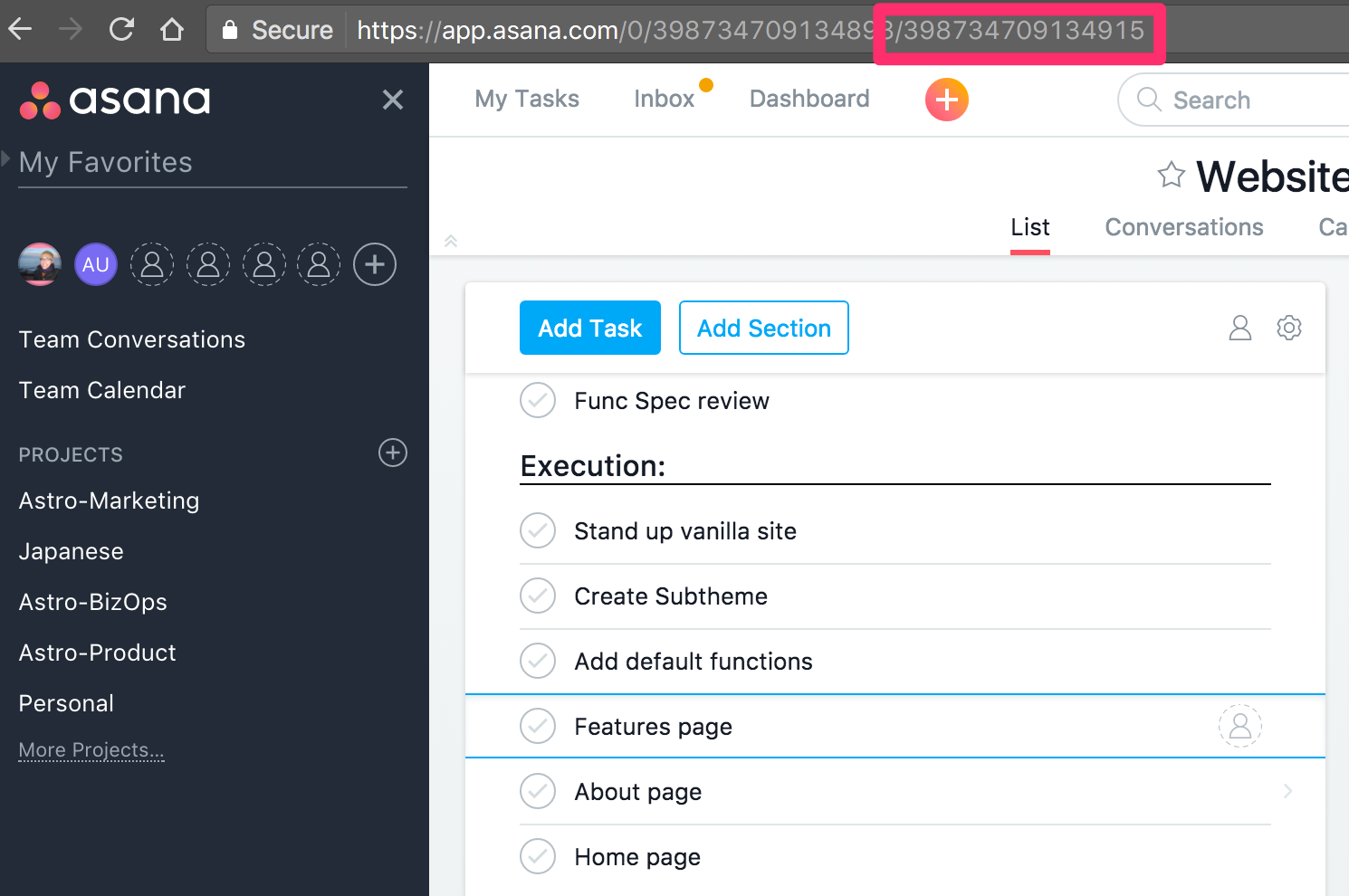Switch to the Conversations tab

tap(1183, 227)
